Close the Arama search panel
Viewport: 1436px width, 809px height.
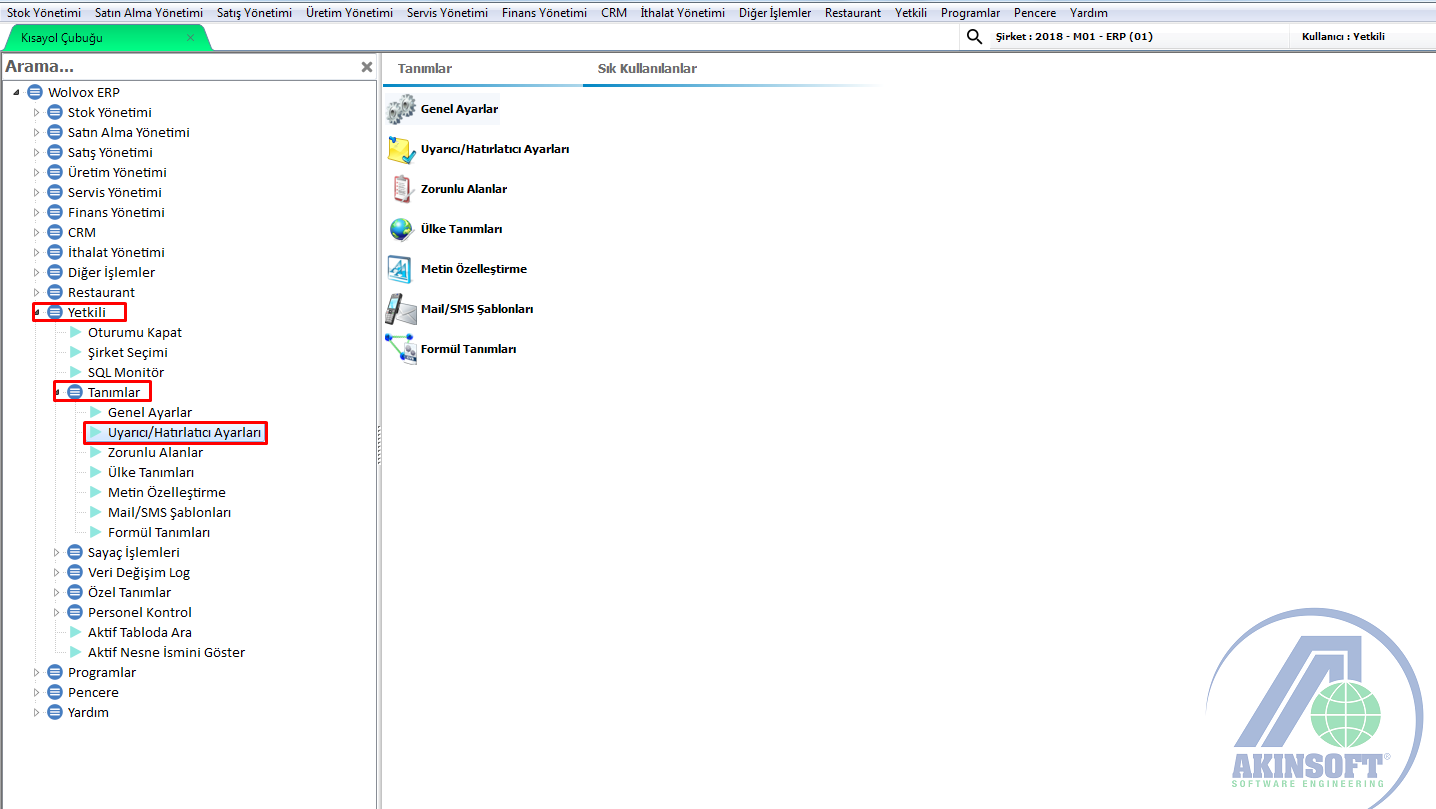tap(367, 67)
